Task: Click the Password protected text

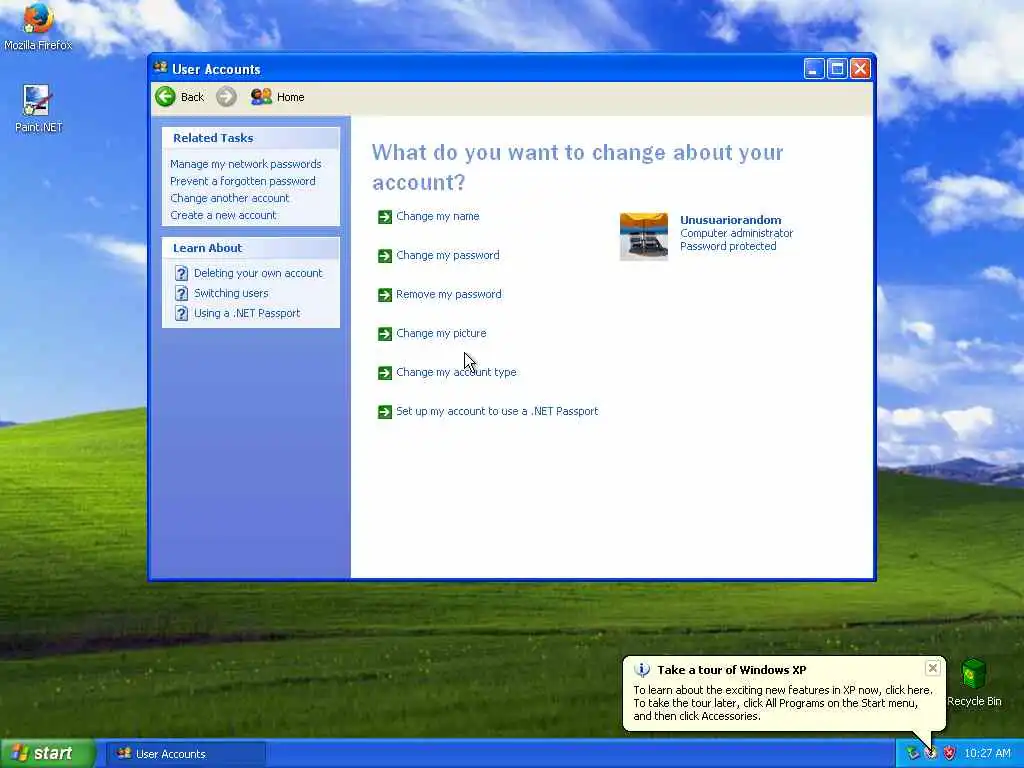Action: [x=728, y=246]
